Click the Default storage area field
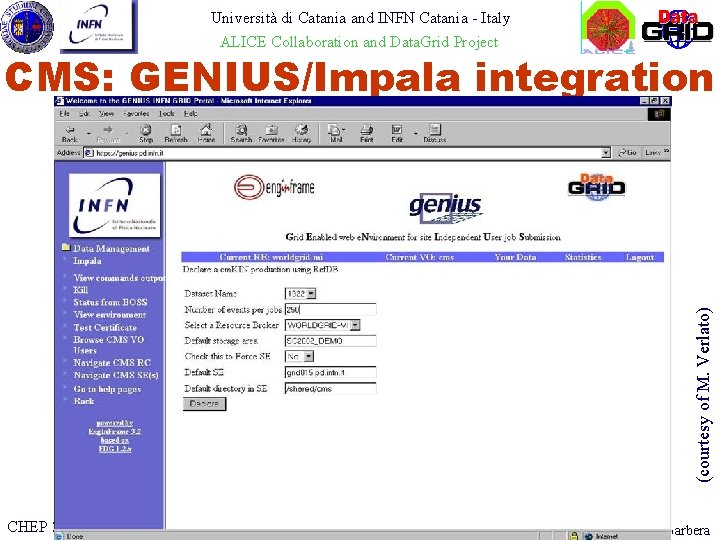This screenshot has width=720, height=540. tap(331, 341)
